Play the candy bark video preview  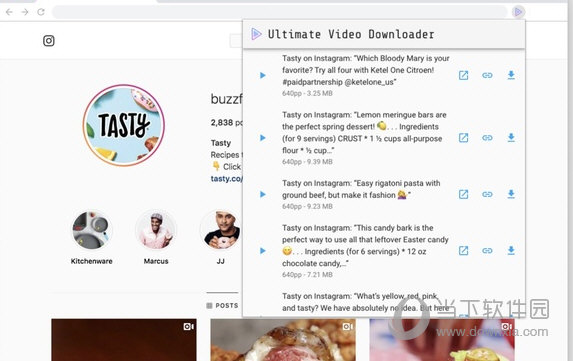coord(262,251)
